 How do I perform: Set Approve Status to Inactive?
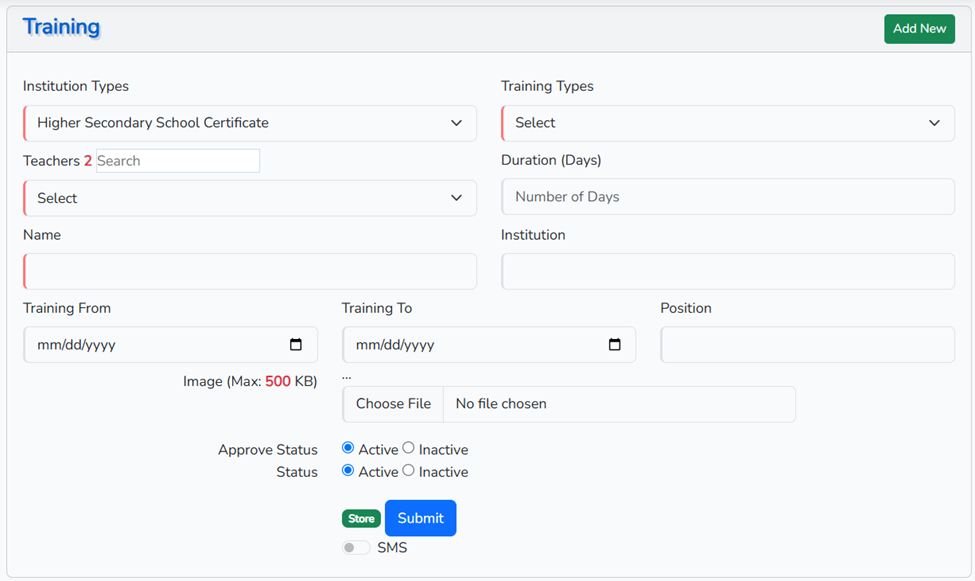[x=408, y=448]
